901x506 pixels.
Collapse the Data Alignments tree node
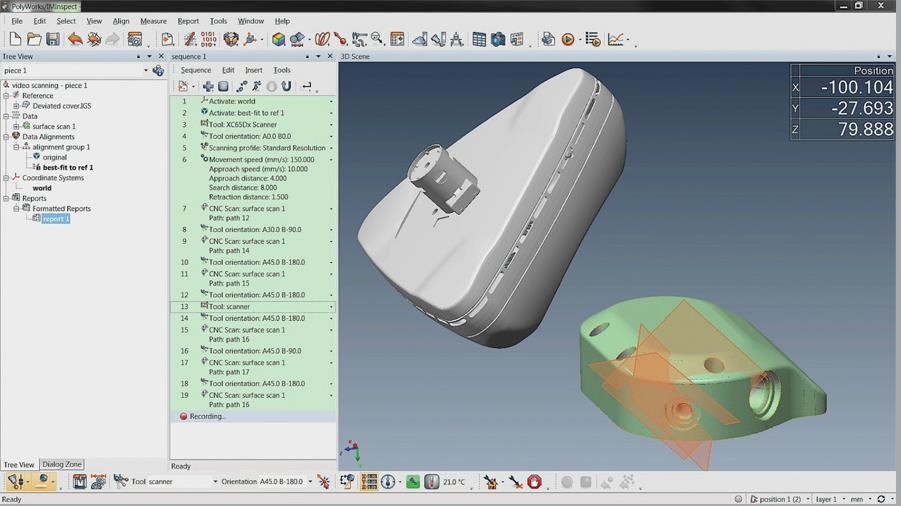6,137
